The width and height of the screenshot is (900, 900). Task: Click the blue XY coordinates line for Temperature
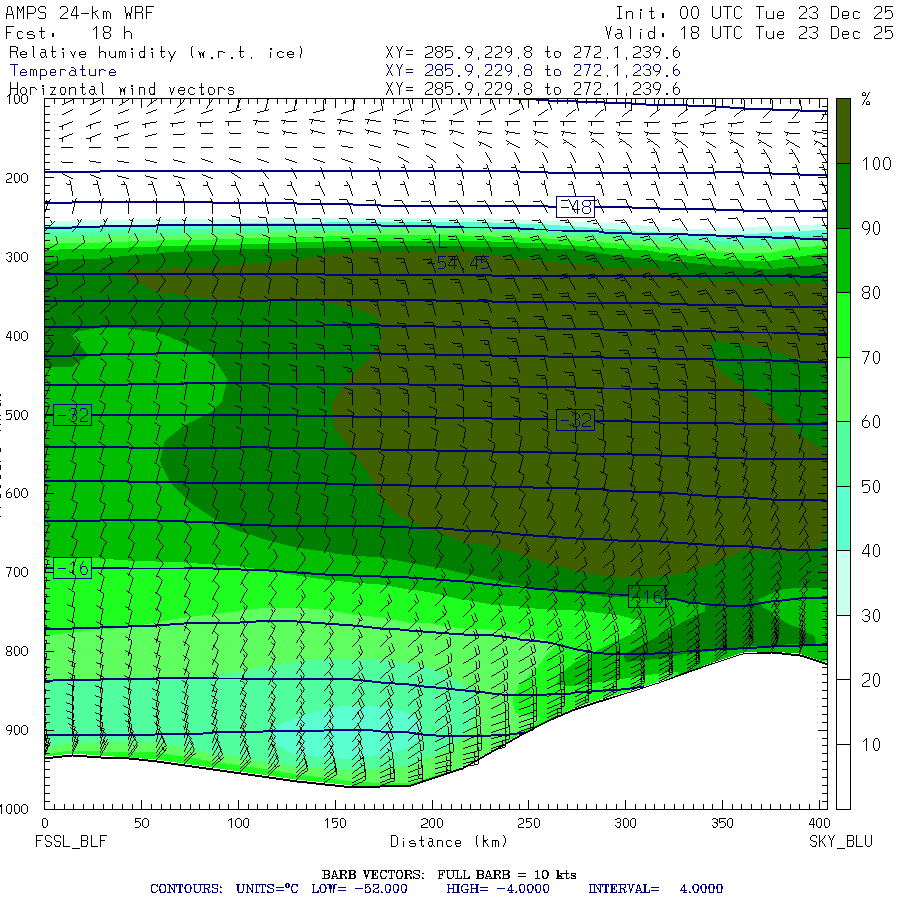coord(533,71)
